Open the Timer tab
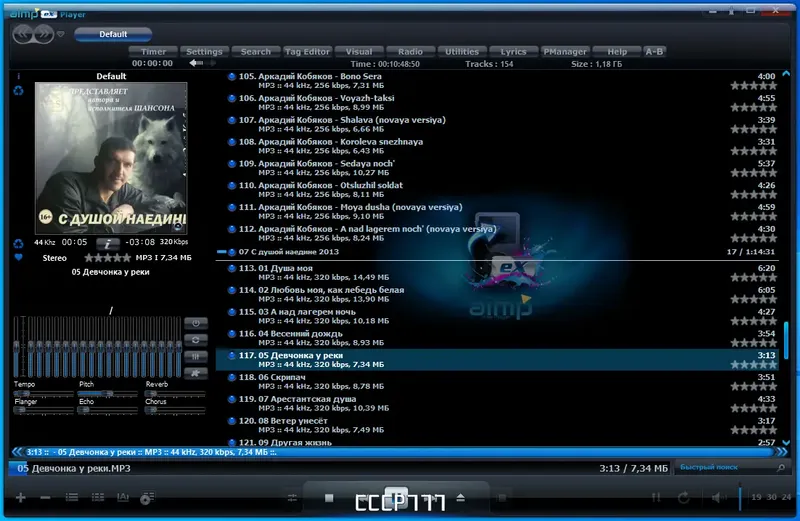This screenshot has height=521, width=800. [153, 52]
